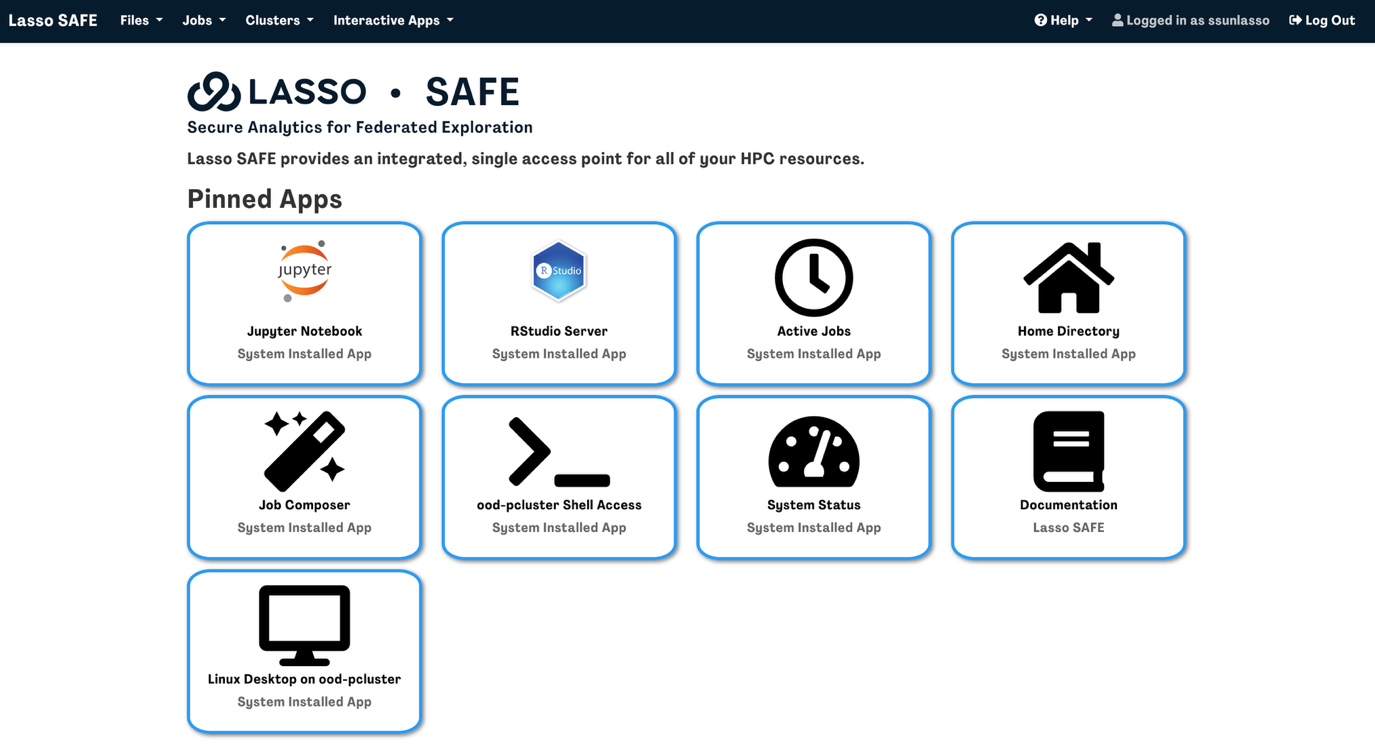1375x756 pixels.
Task: Launch RStudio via its hexagon icon
Action: click(559, 271)
